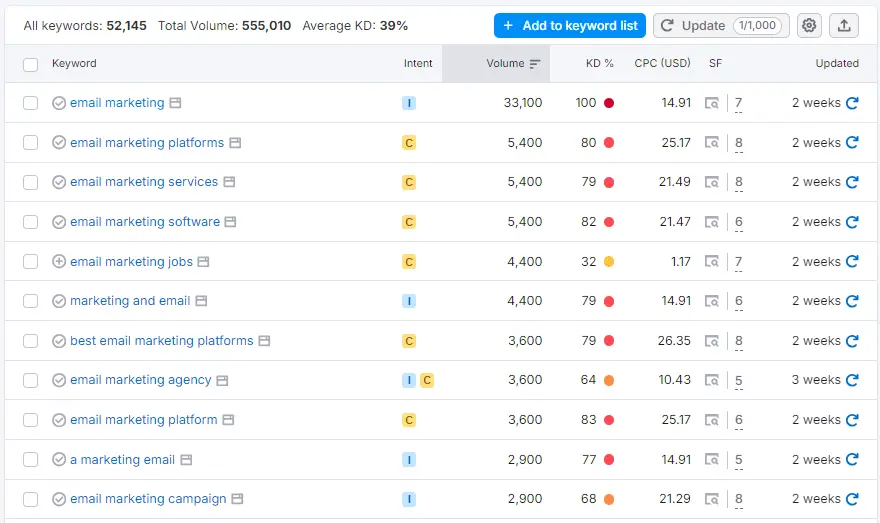The width and height of the screenshot is (880, 523).
Task: Click the plus circle icon beside email marketing jobs
Action: tap(59, 262)
